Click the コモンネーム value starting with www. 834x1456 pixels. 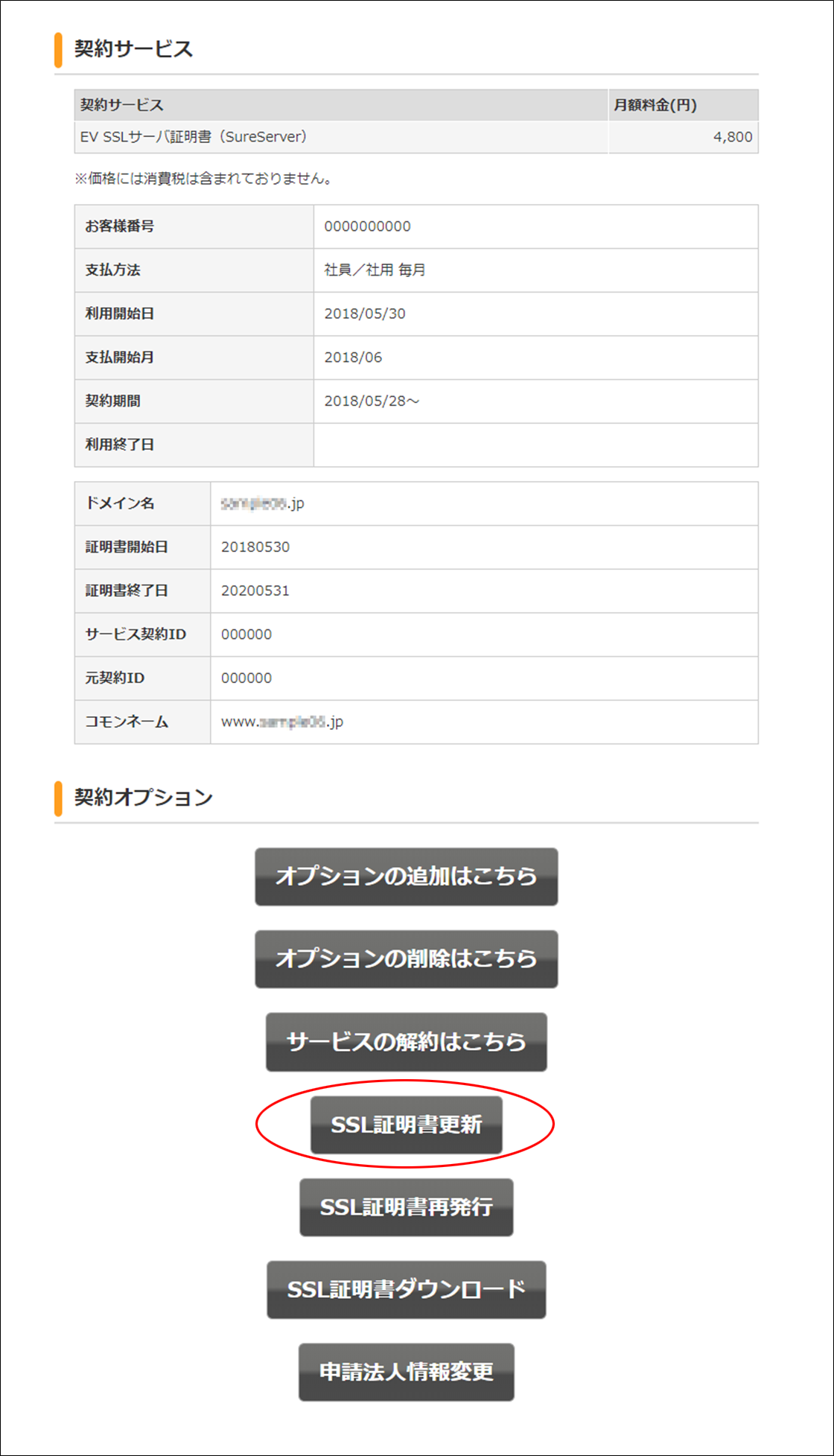click(282, 722)
